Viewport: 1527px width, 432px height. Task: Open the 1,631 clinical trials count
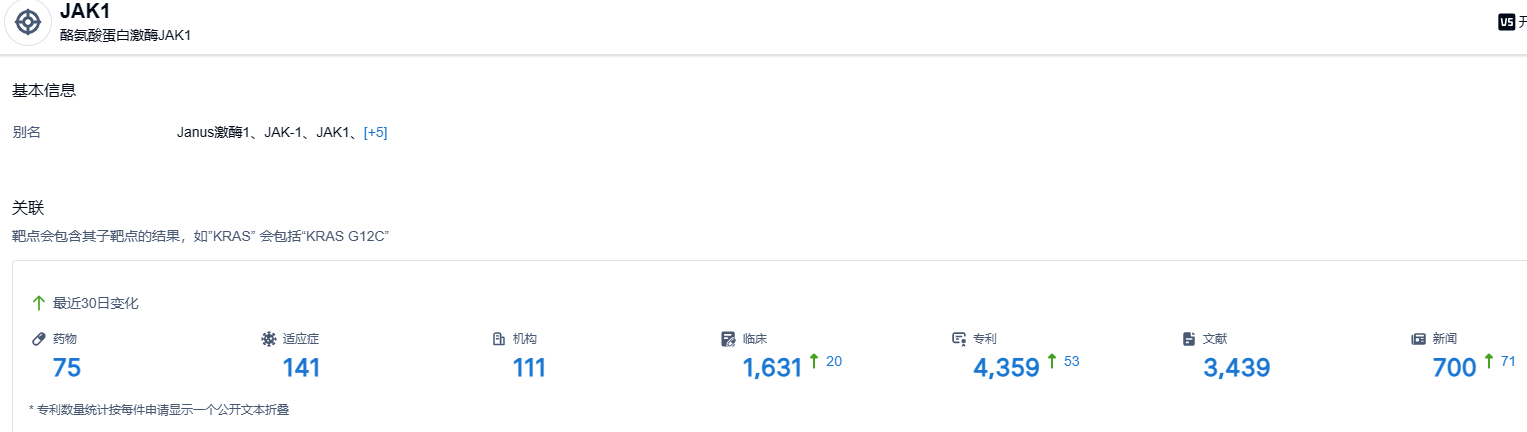point(772,368)
